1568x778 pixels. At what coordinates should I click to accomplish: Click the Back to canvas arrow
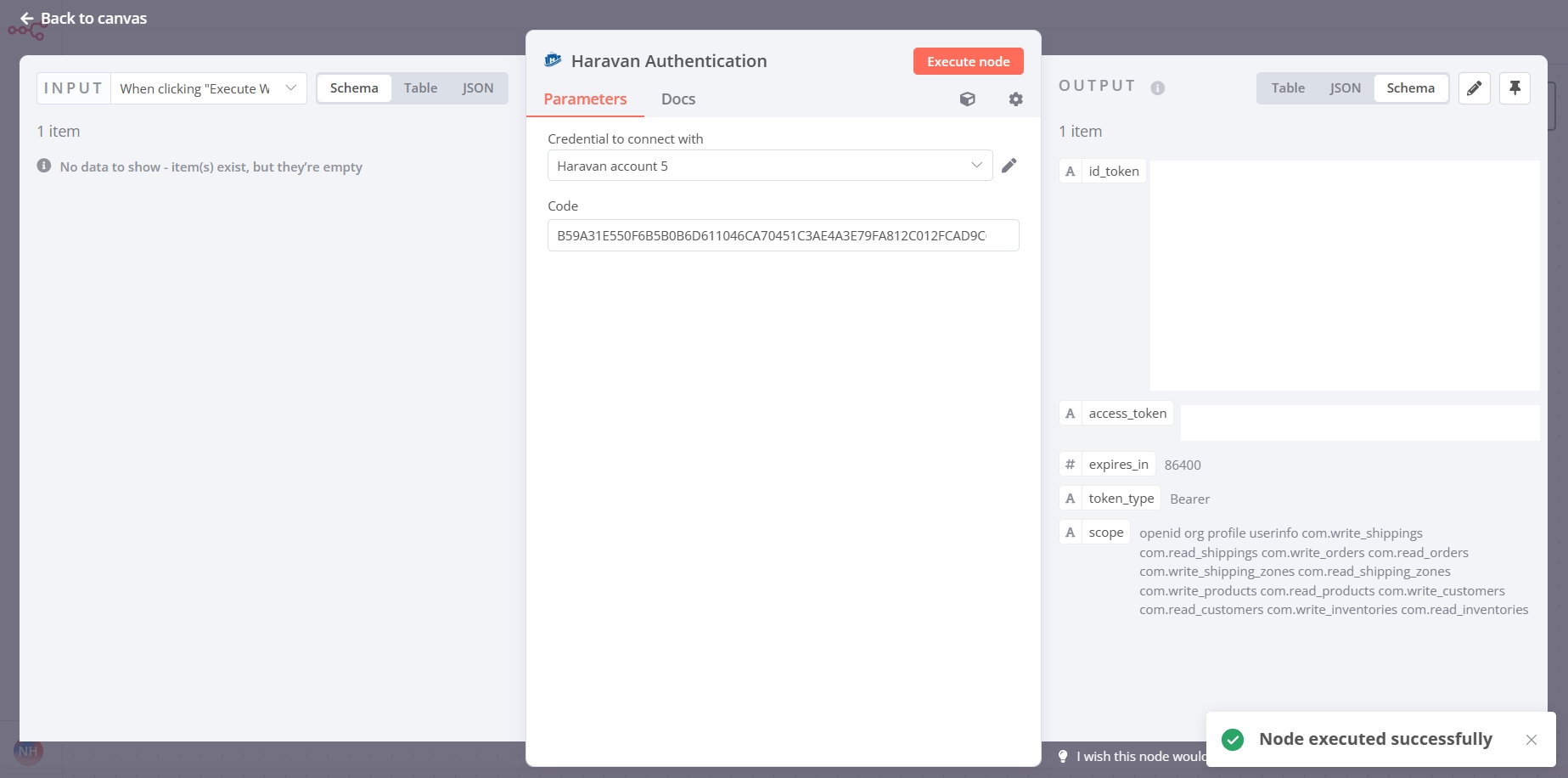coord(27,19)
